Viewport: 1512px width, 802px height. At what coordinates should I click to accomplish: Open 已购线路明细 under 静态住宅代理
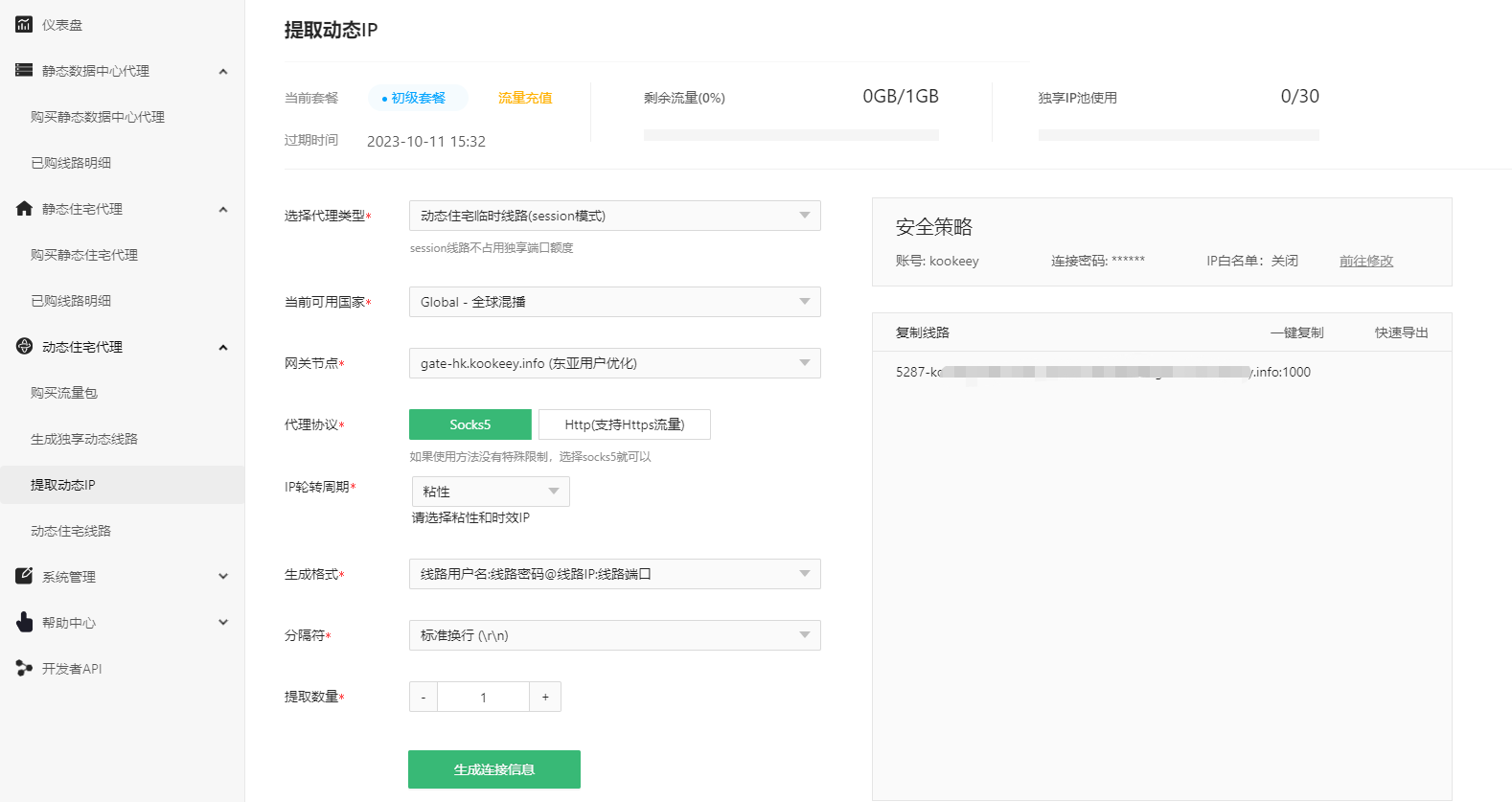[71, 301]
